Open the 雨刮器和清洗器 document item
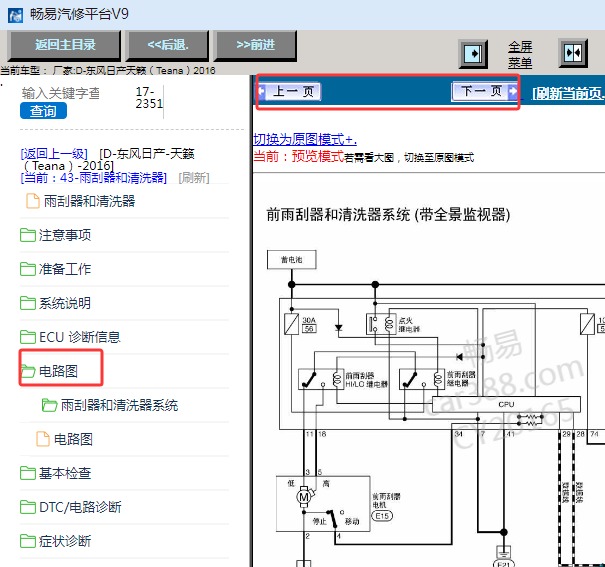Image resolution: width=605 pixels, height=567 pixels. [x=89, y=201]
